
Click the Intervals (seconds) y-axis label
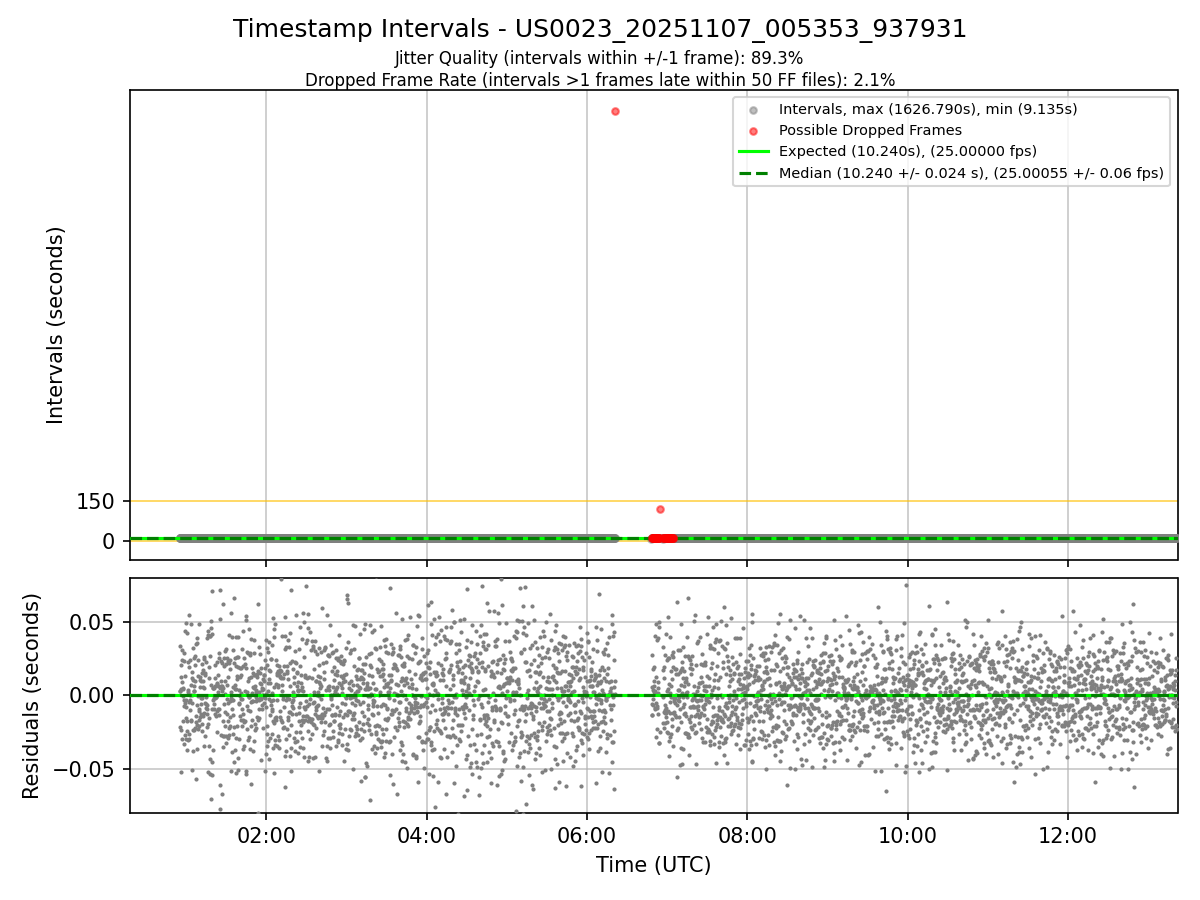[56, 325]
